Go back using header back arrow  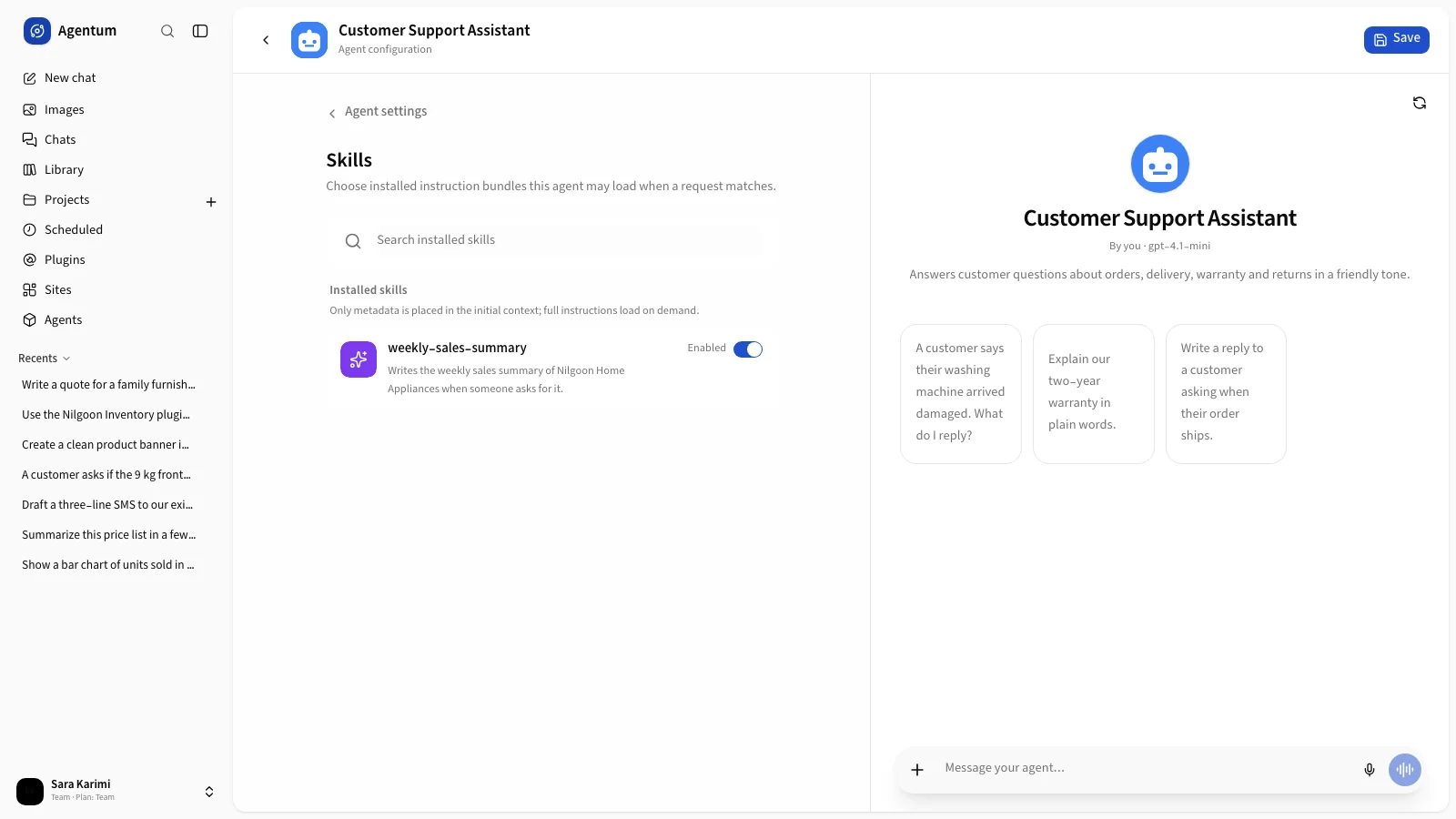266,40
